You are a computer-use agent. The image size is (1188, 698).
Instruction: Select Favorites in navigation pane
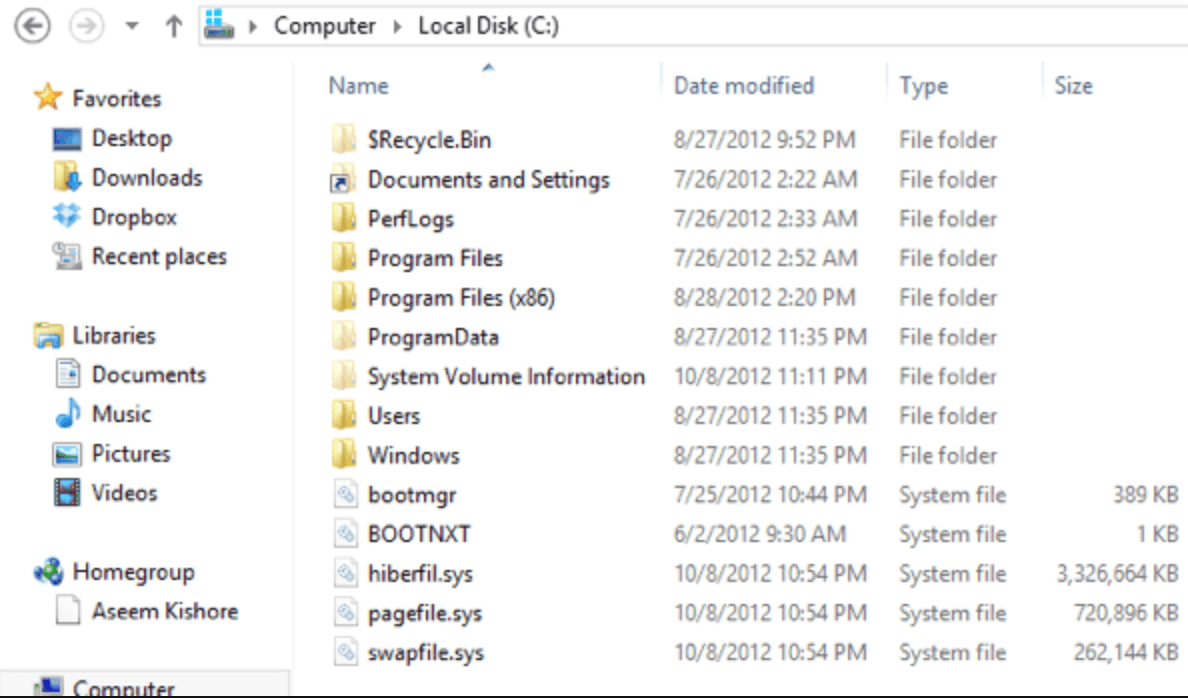click(117, 99)
